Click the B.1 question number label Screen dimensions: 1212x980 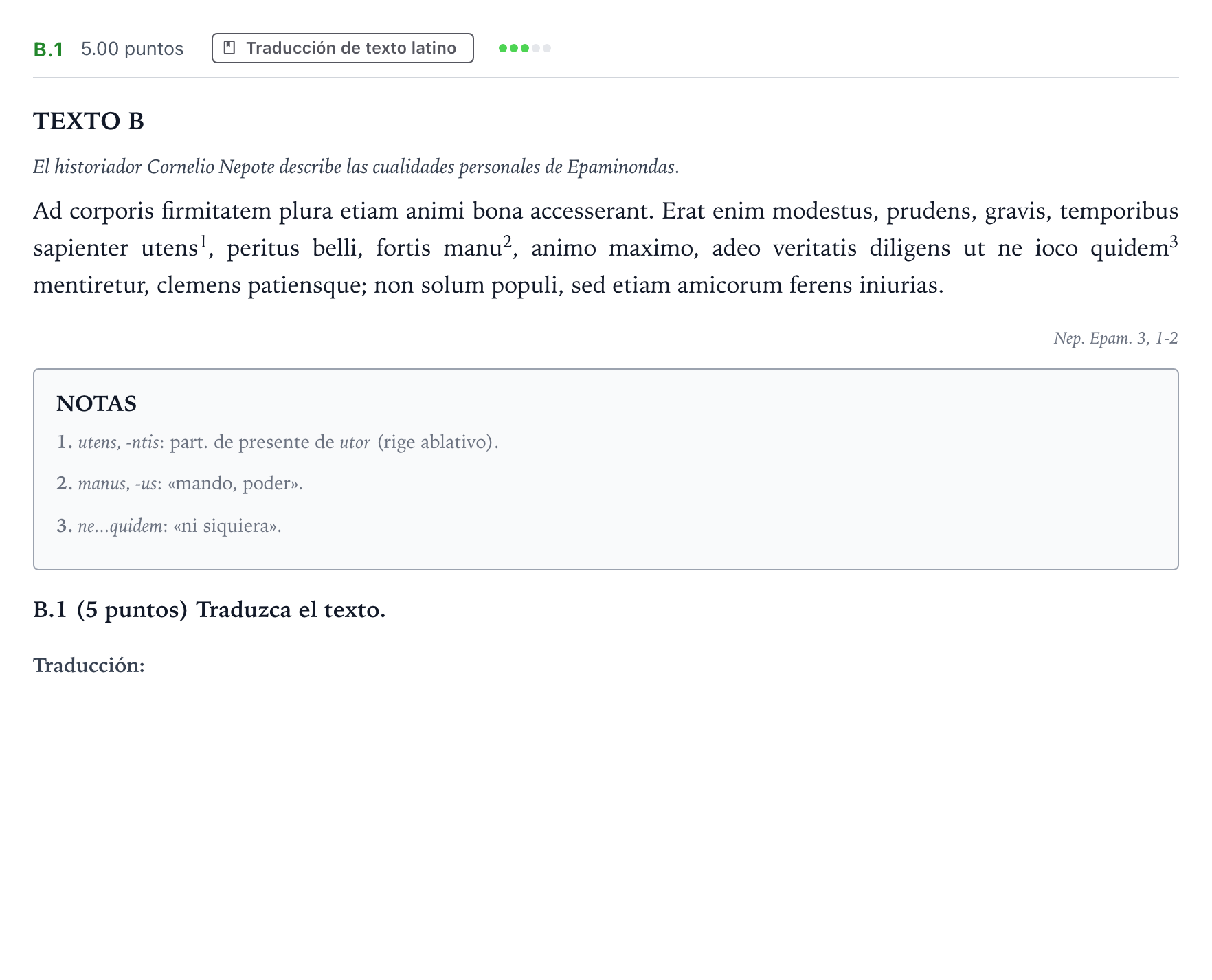click(x=48, y=49)
